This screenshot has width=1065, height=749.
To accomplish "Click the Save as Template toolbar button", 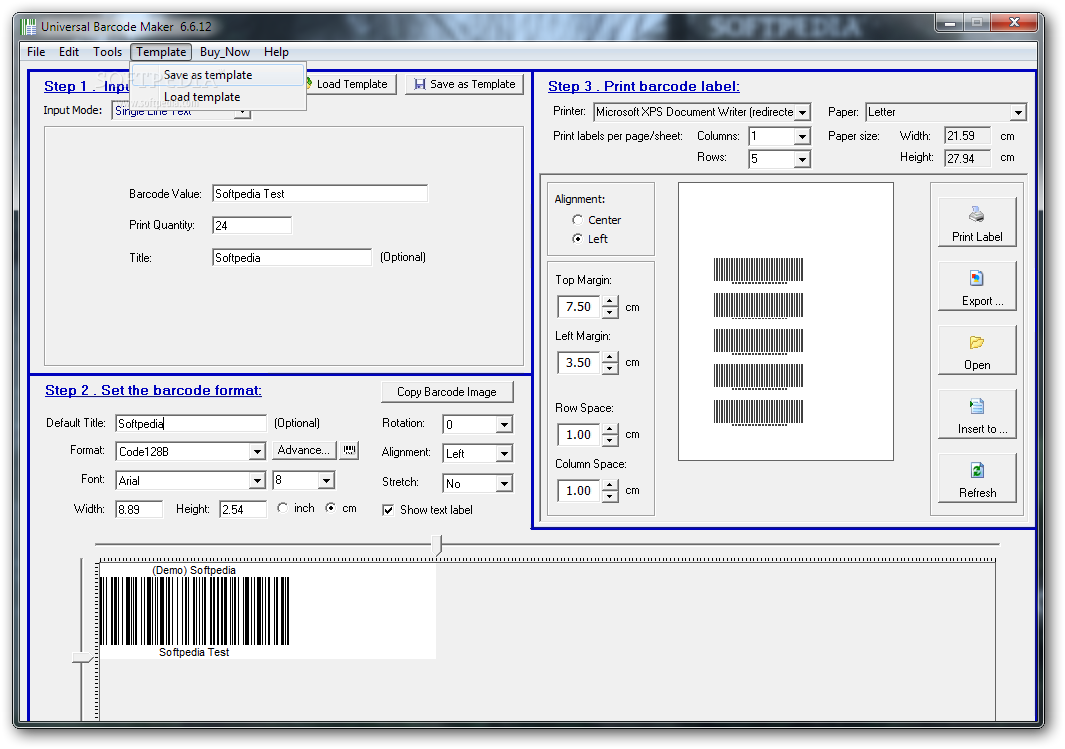I will (465, 84).
